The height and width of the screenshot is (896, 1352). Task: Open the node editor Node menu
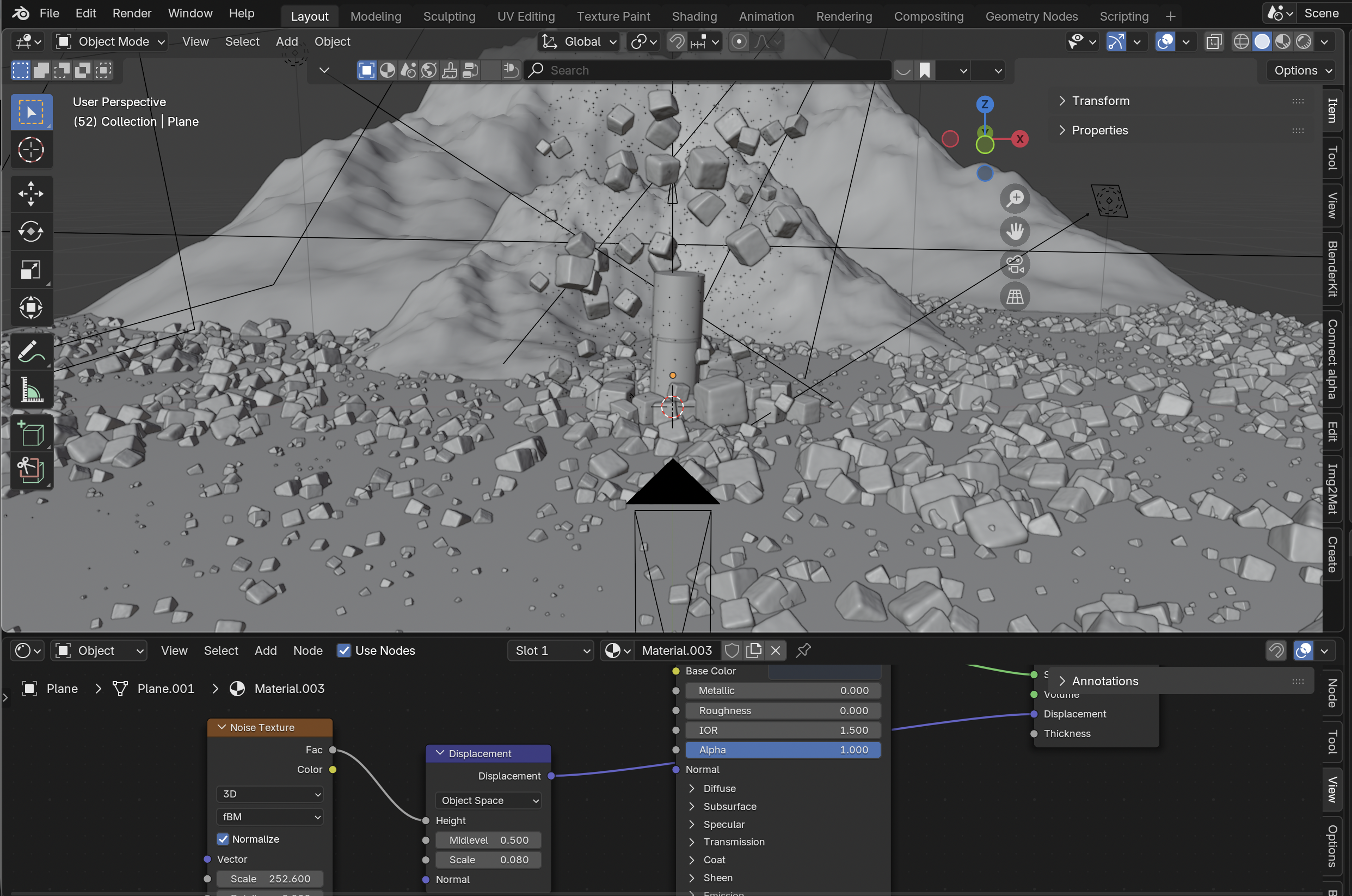pos(308,650)
